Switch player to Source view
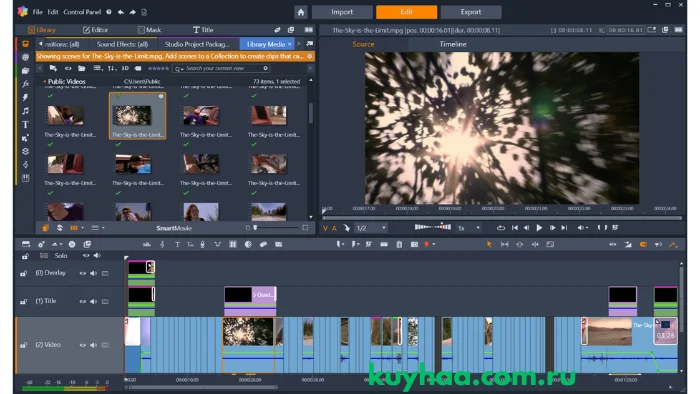The image size is (700, 394). tap(363, 44)
